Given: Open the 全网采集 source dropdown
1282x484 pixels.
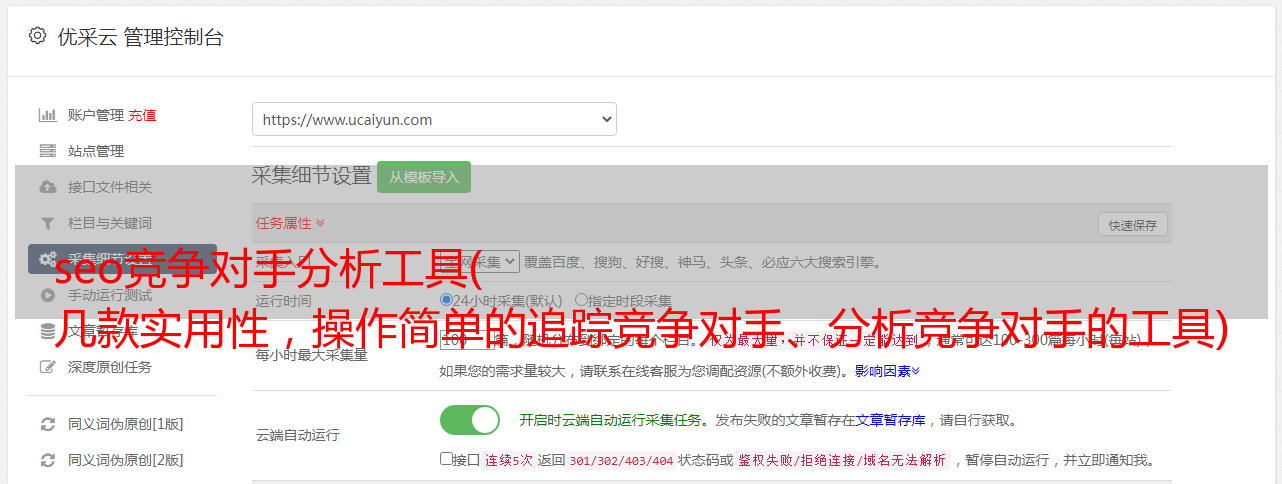Looking at the screenshot, I should pyautogui.click(x=480, y=261).
